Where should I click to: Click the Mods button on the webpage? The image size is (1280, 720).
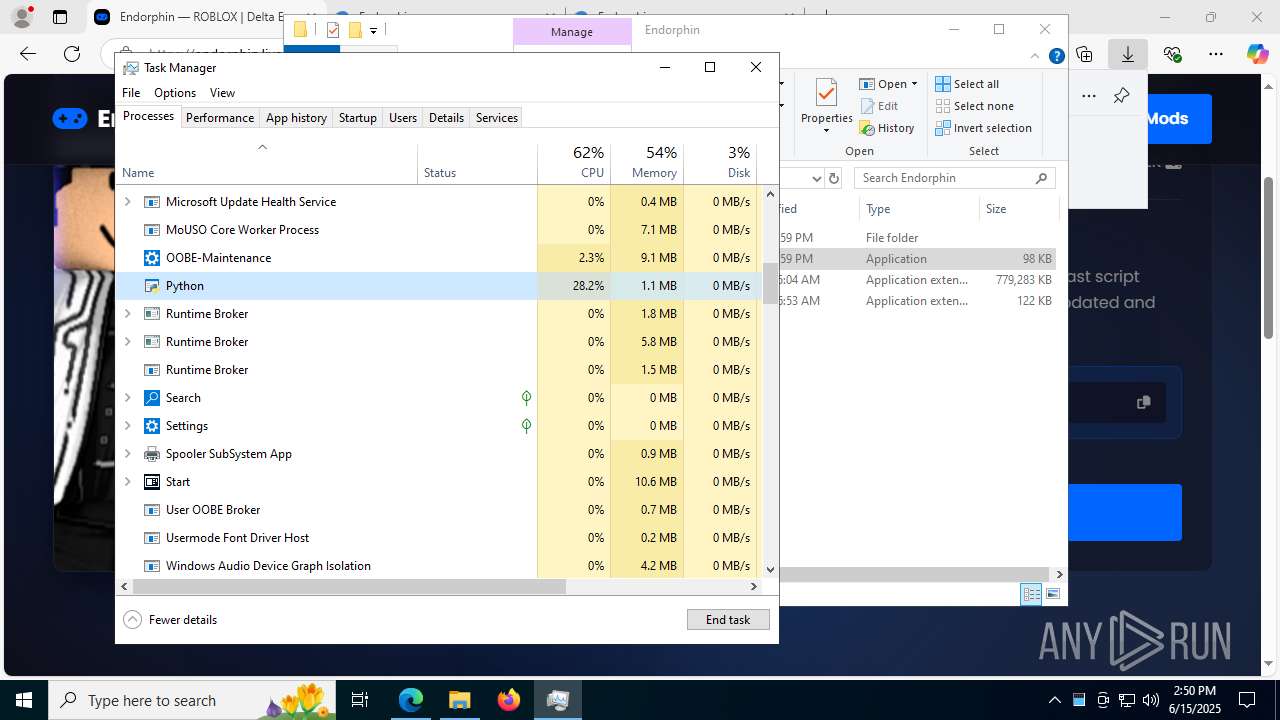[1167, 119]
